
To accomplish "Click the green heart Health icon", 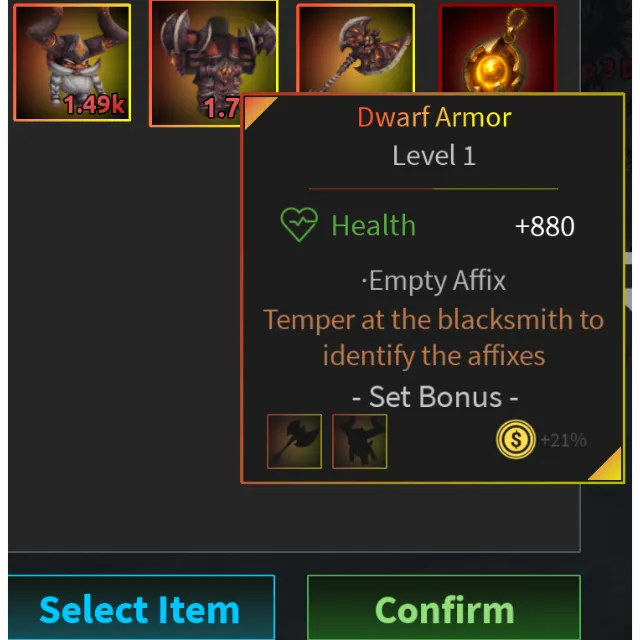I will (x=299, y=224).
